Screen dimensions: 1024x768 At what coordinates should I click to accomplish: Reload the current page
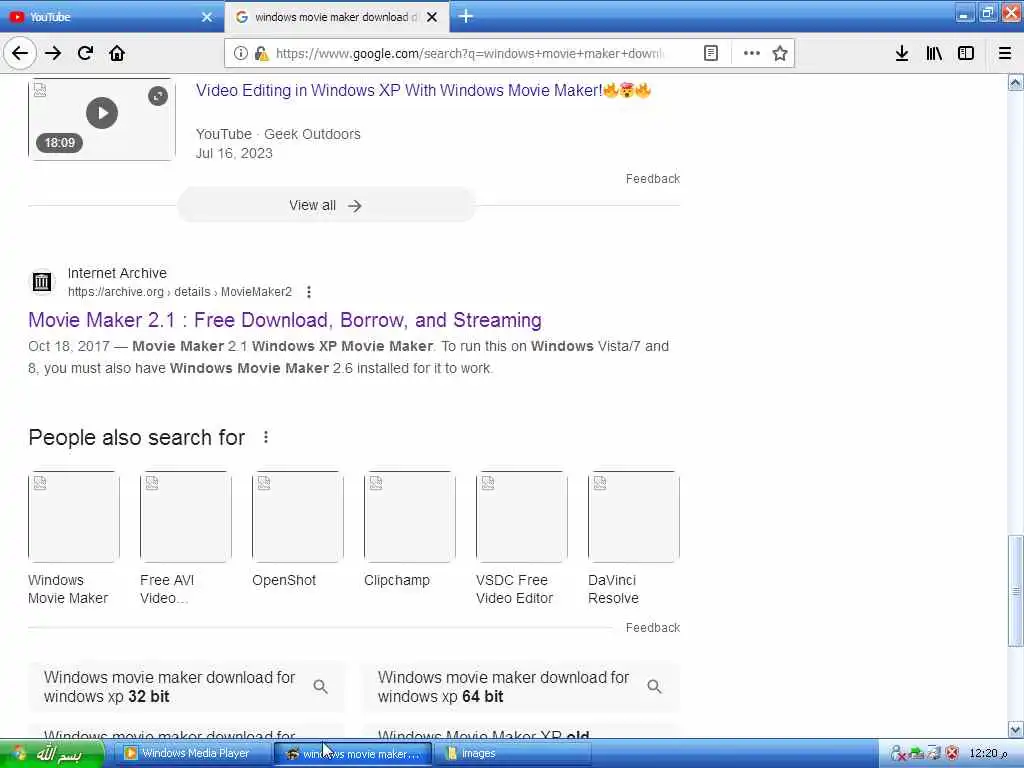point(86,53)
